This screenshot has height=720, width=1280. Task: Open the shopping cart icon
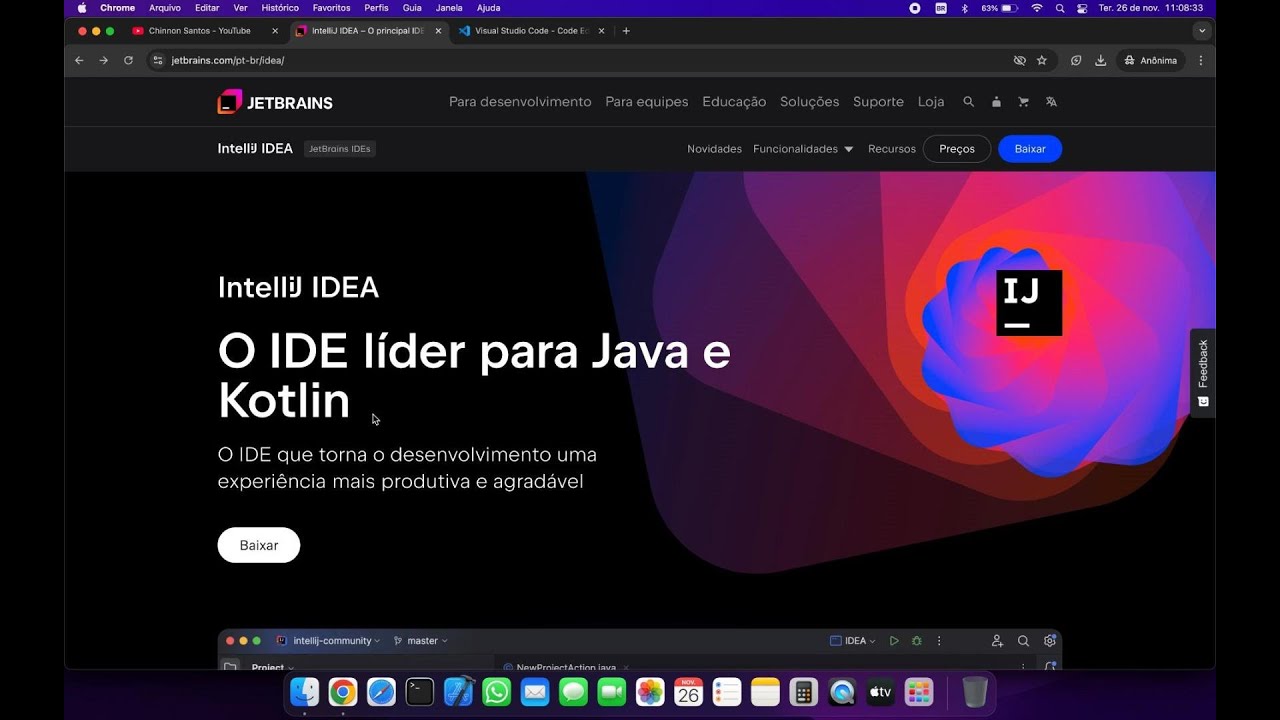[1023, 102]
